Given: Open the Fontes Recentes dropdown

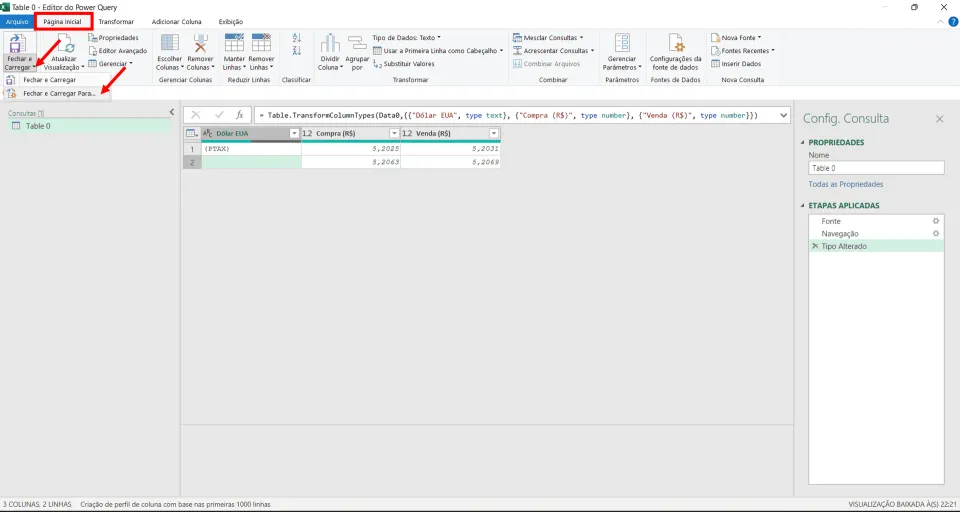Looking at the screenshot, I should pos(743,51).
